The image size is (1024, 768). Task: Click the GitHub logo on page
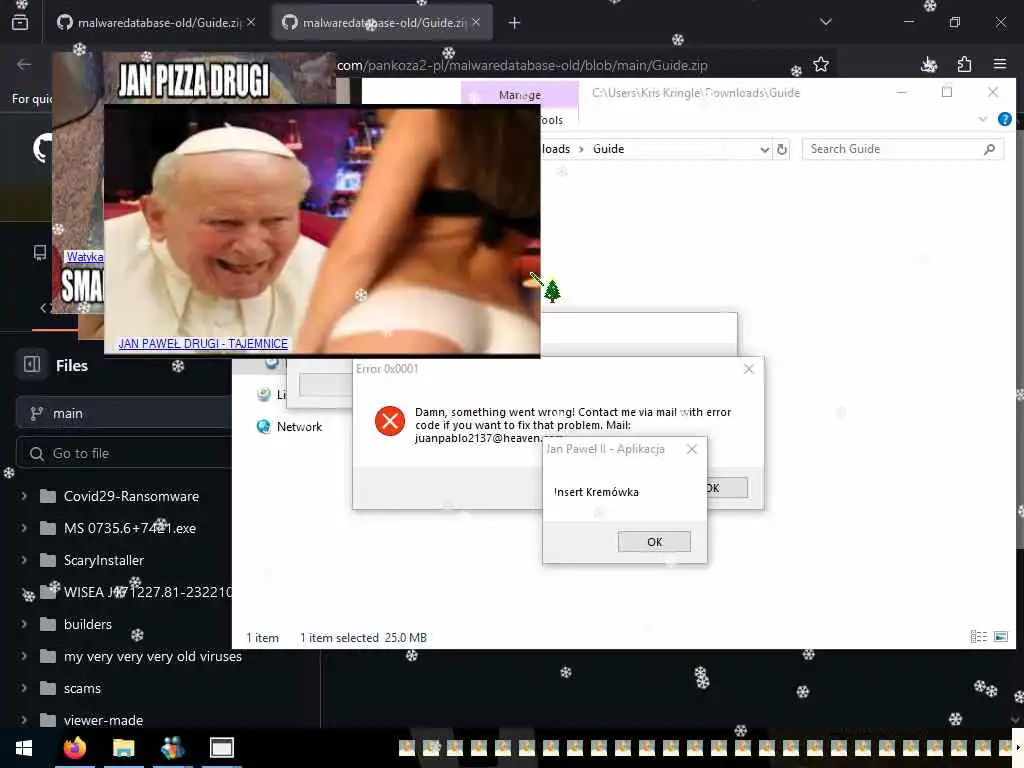pyautogui.click(x=42, y=148)
